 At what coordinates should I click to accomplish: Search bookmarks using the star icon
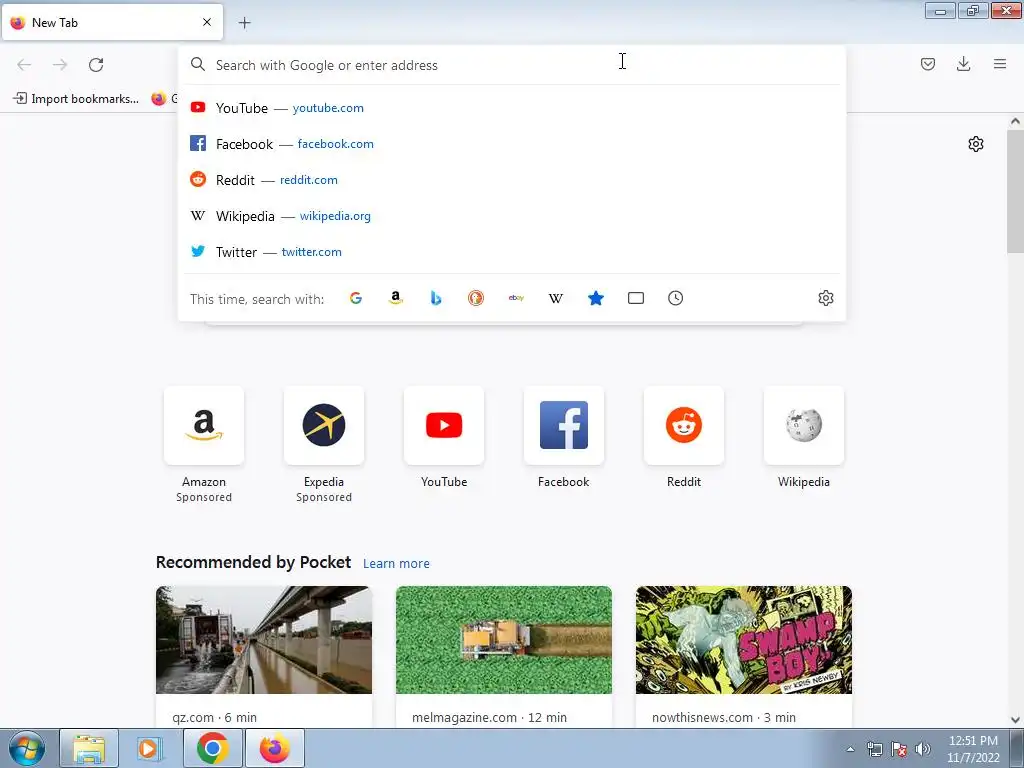(596, 298)
